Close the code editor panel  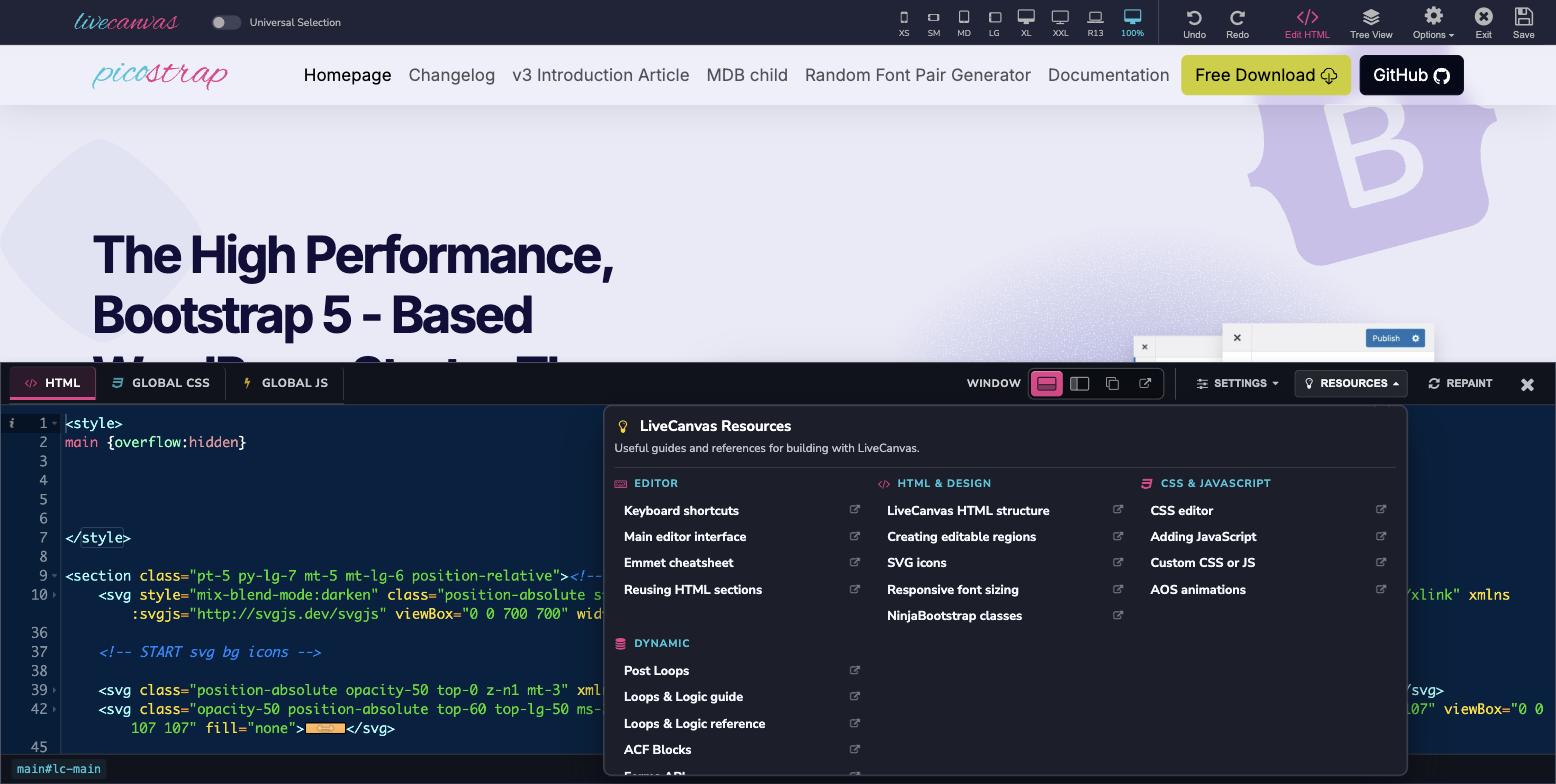point(1527,384)
